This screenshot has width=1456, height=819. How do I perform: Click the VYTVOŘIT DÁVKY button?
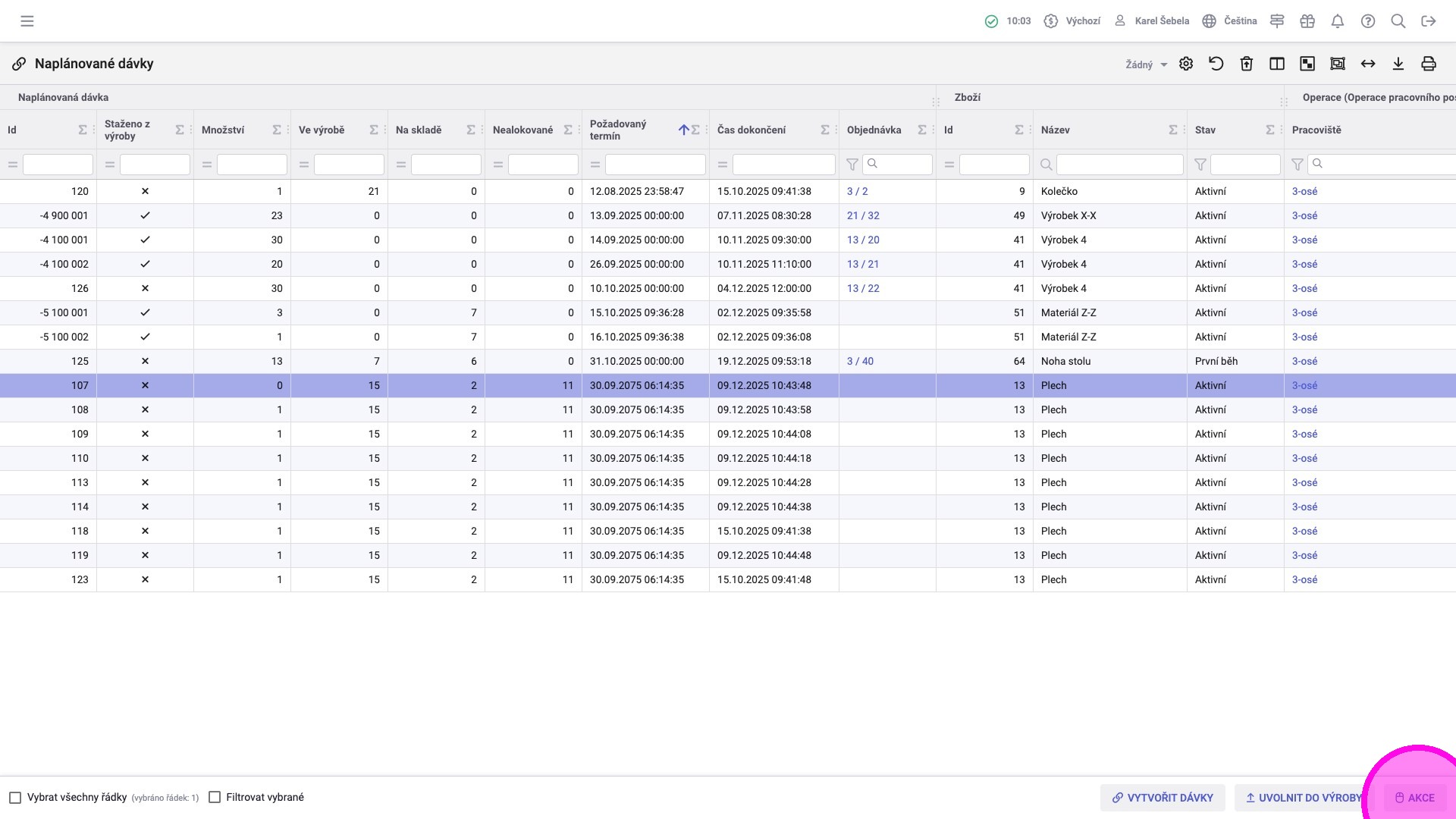click(1163, 798)
